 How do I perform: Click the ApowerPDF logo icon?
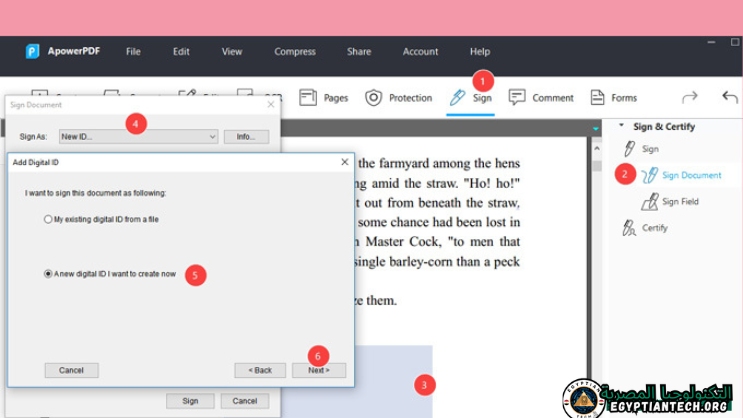tap(32, 52)
